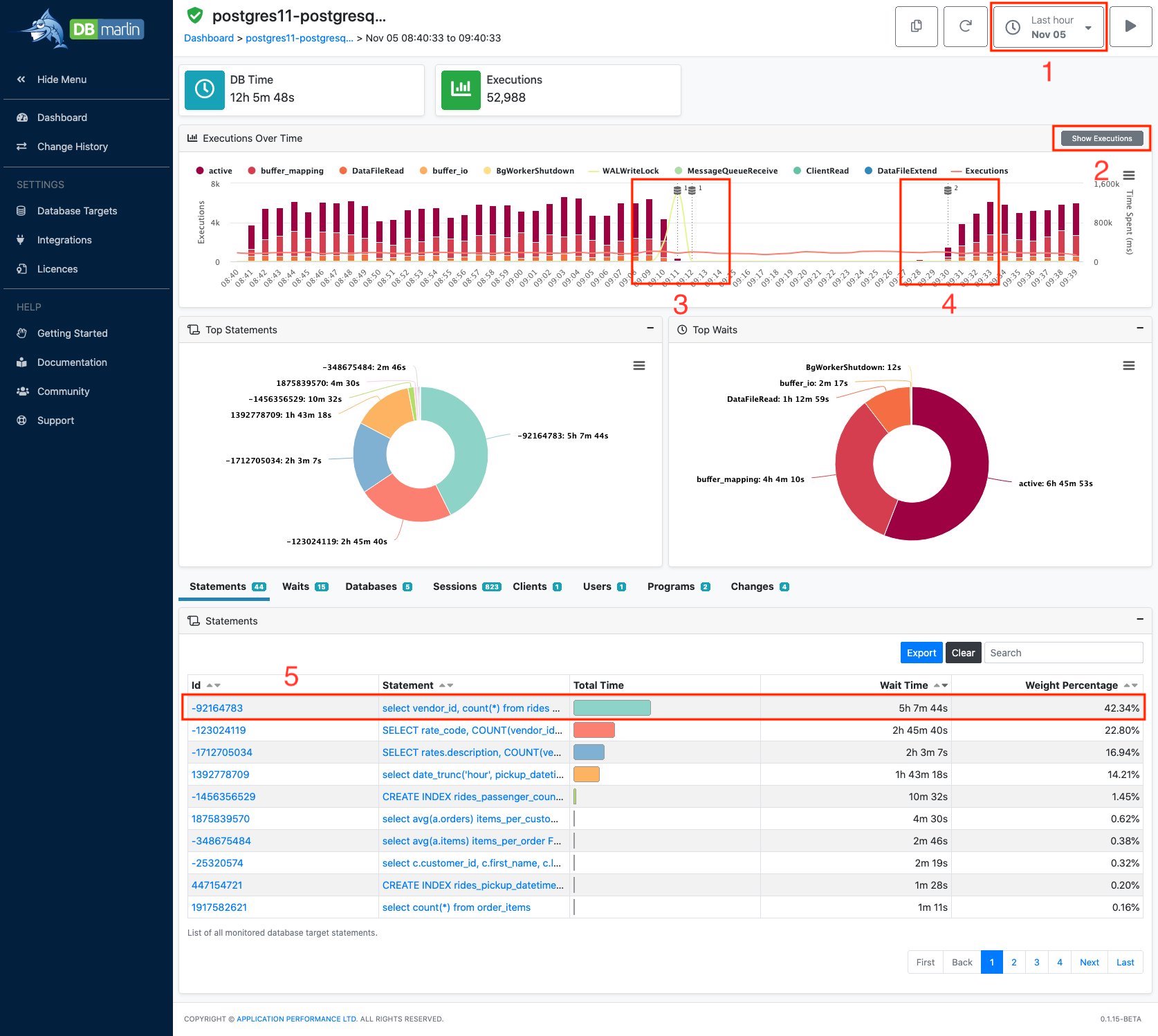Focus the statements Search field

point(1063,653)
